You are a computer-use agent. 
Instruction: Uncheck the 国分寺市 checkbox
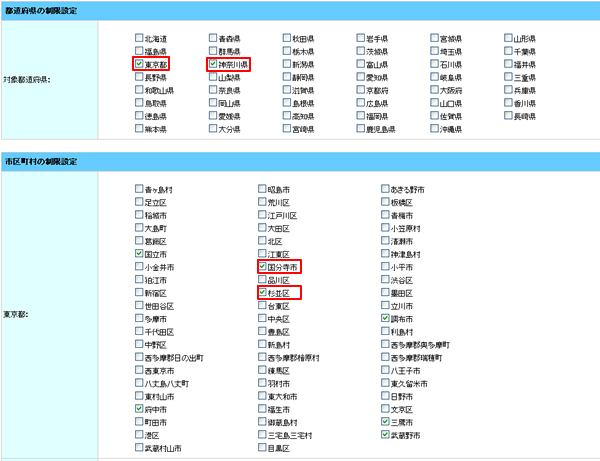coord(262,268)
